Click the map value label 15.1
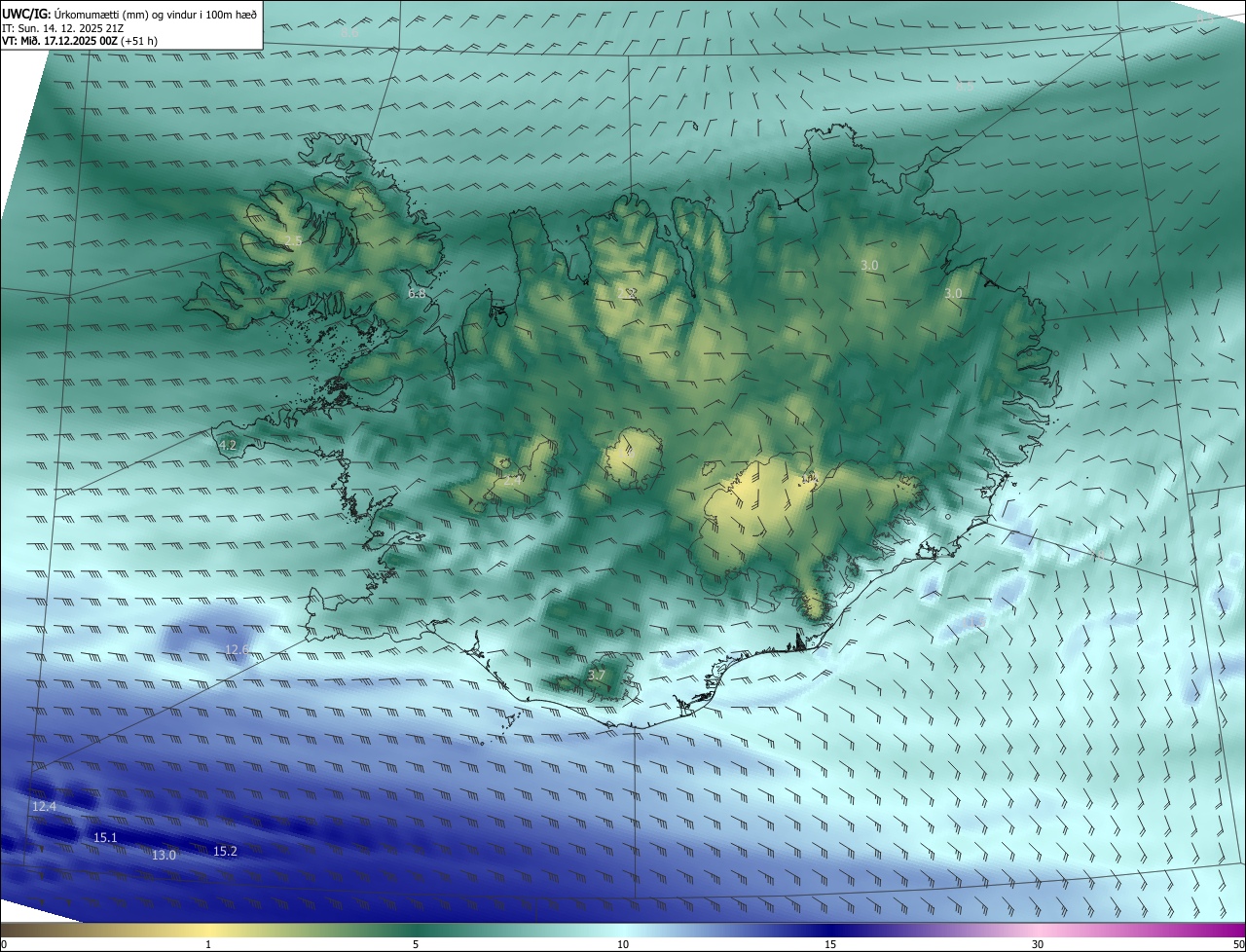1246x952 pixels. coord(105,838)
